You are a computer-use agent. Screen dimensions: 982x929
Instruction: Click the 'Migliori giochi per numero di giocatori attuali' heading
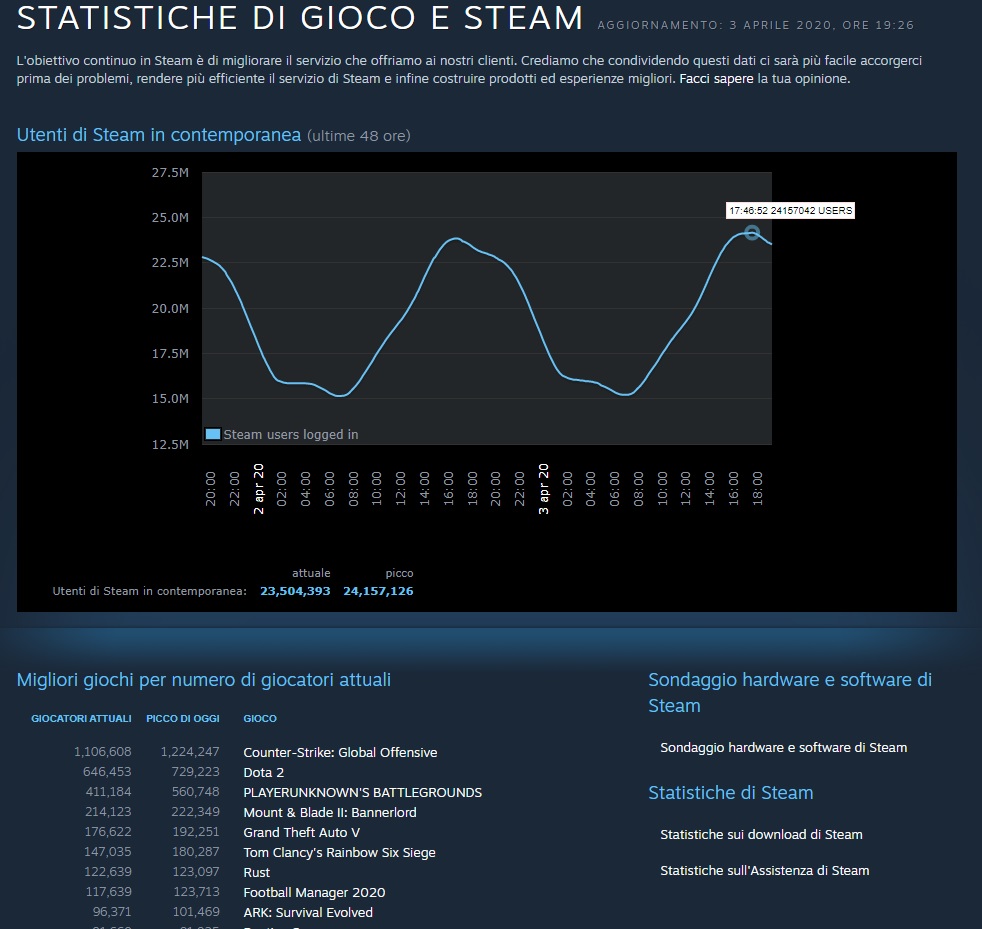point(204,680)
